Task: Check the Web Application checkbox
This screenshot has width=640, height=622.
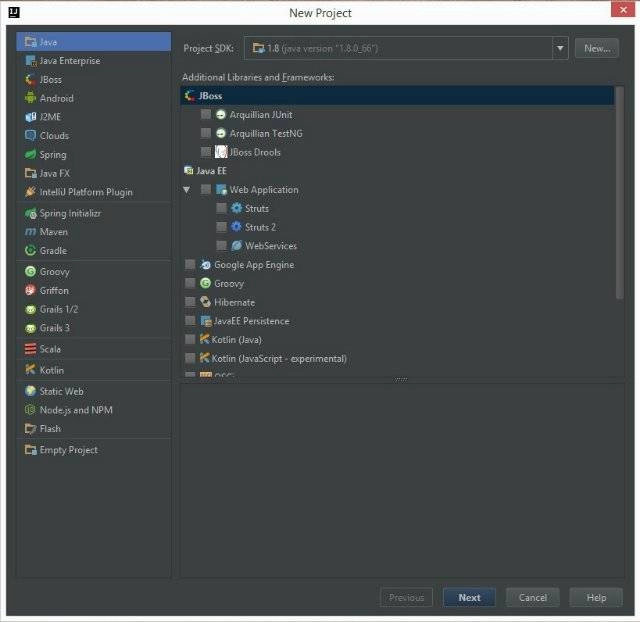Action: tap(206, 189)
